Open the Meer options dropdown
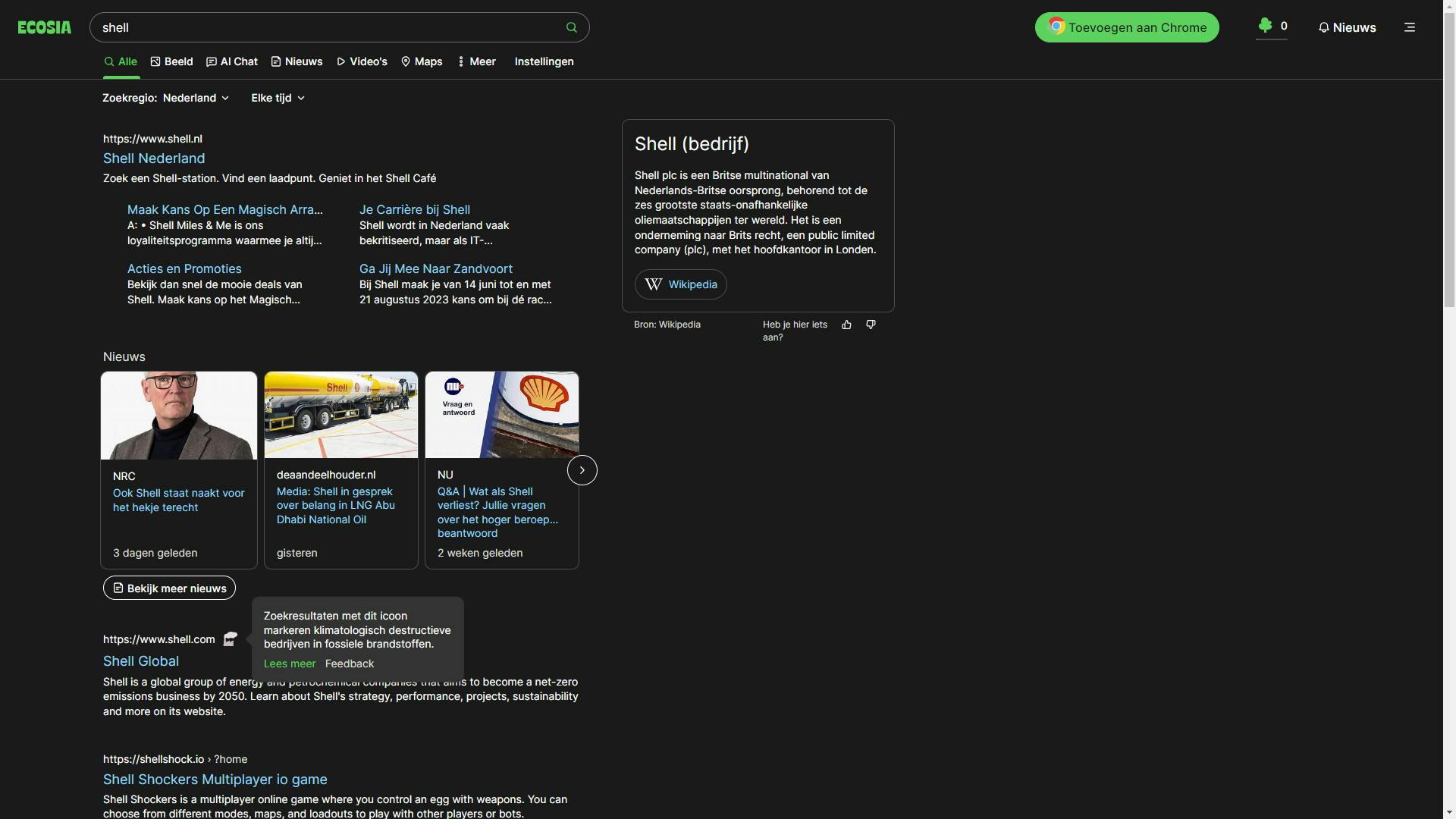 [x=476, y=61]
